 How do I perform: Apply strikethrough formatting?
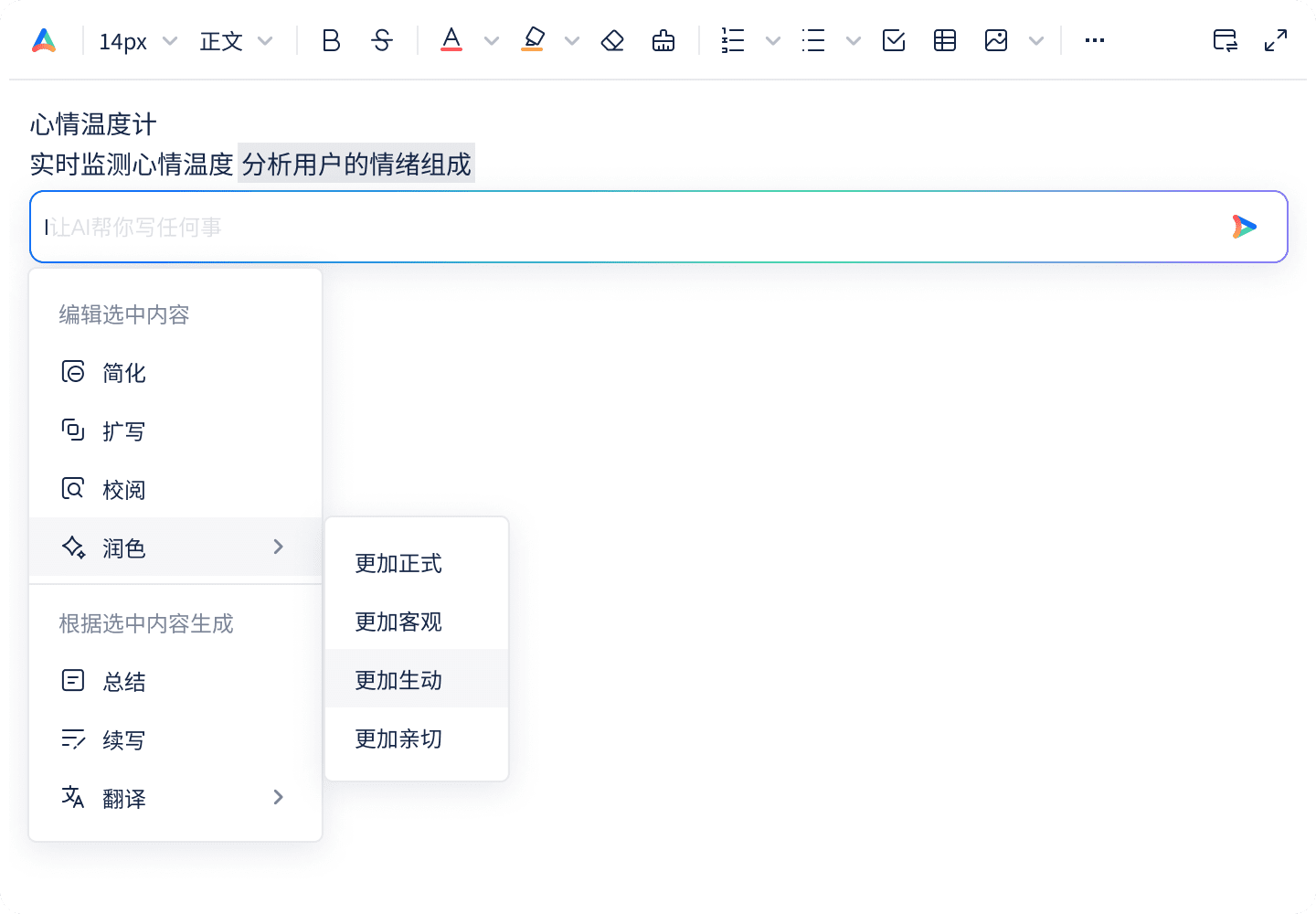(382, 40)
